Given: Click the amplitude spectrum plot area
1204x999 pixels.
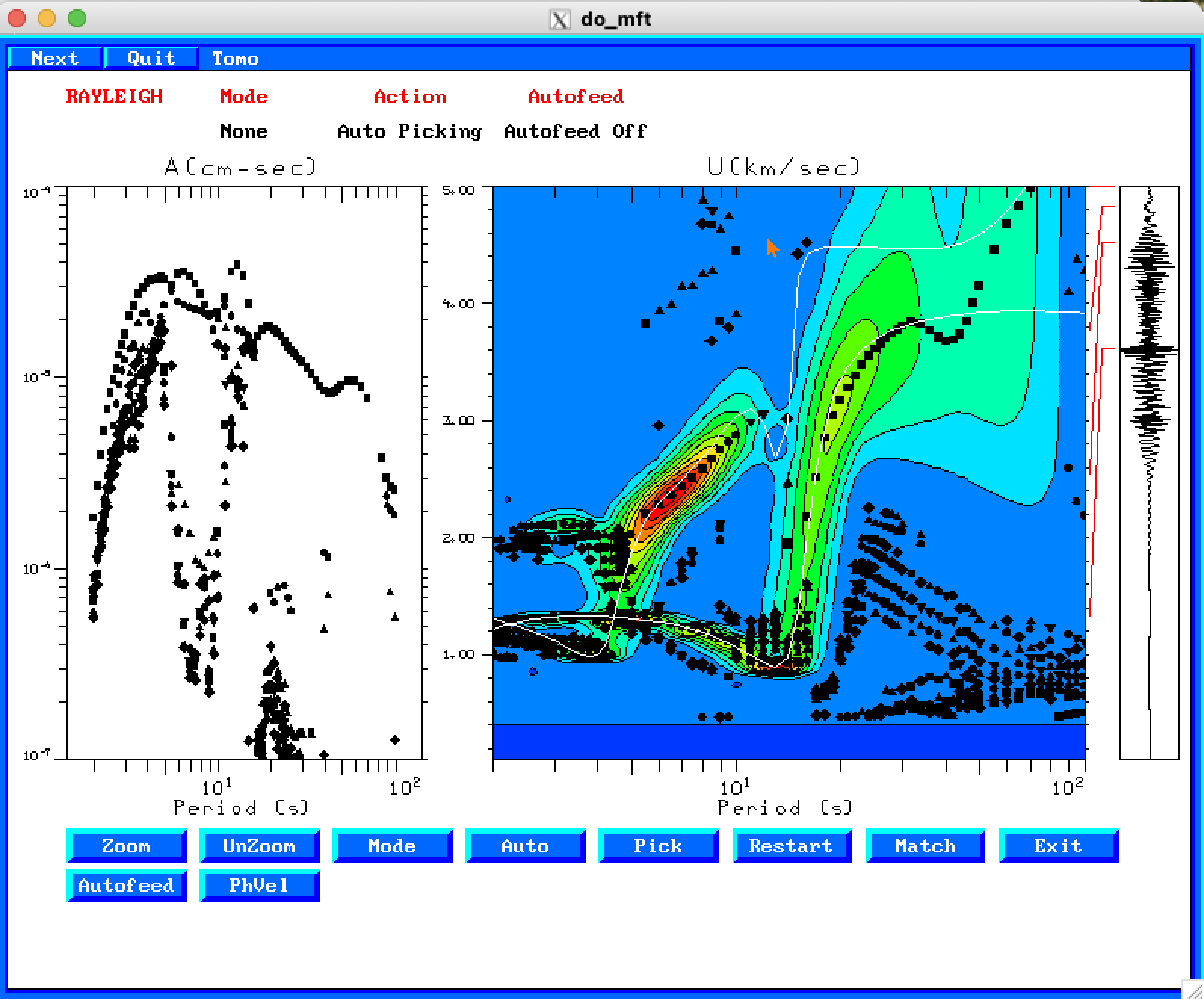Looking at the screenshot, I should (245, 472).
